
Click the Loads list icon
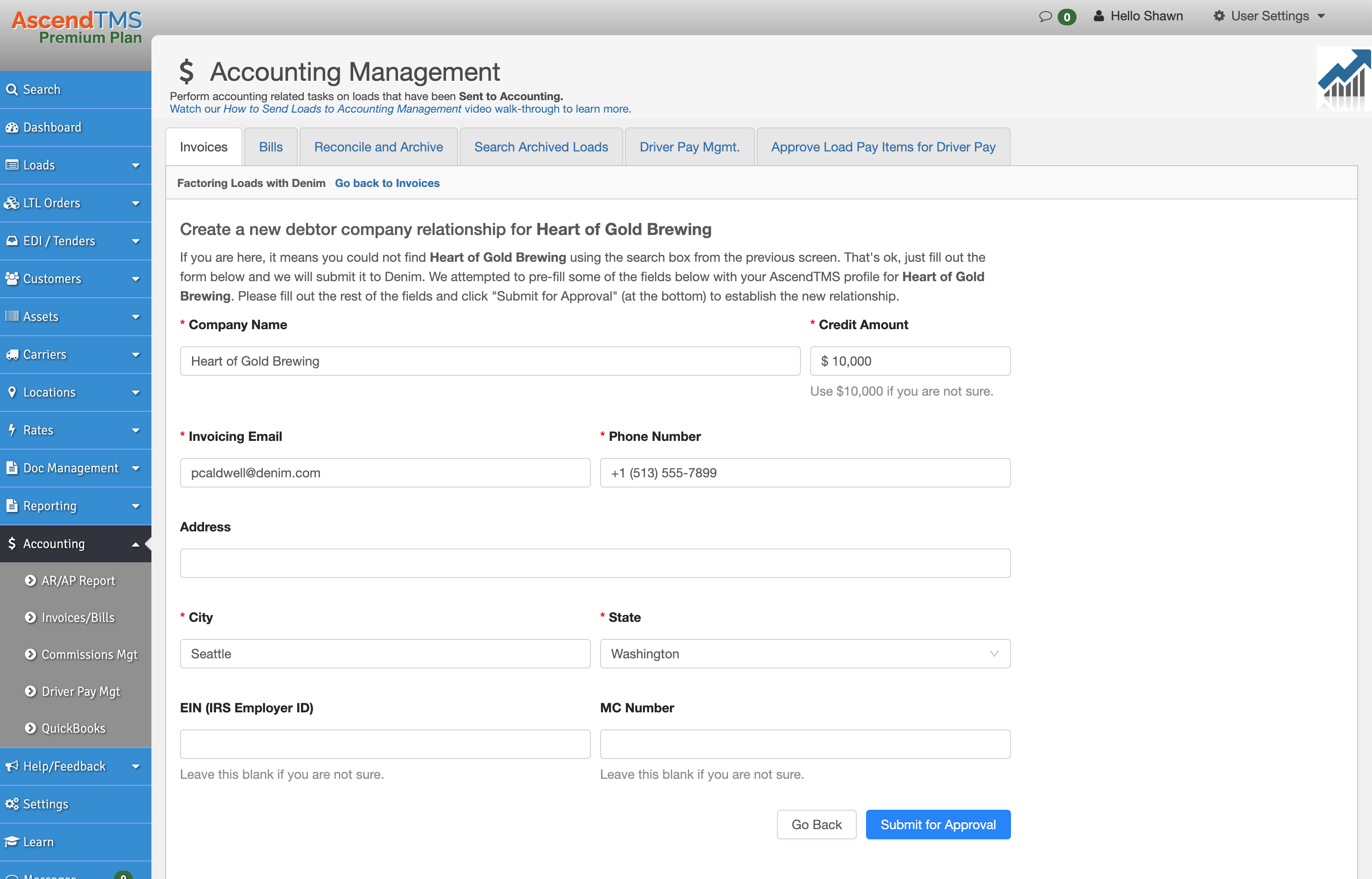[12, 165]
